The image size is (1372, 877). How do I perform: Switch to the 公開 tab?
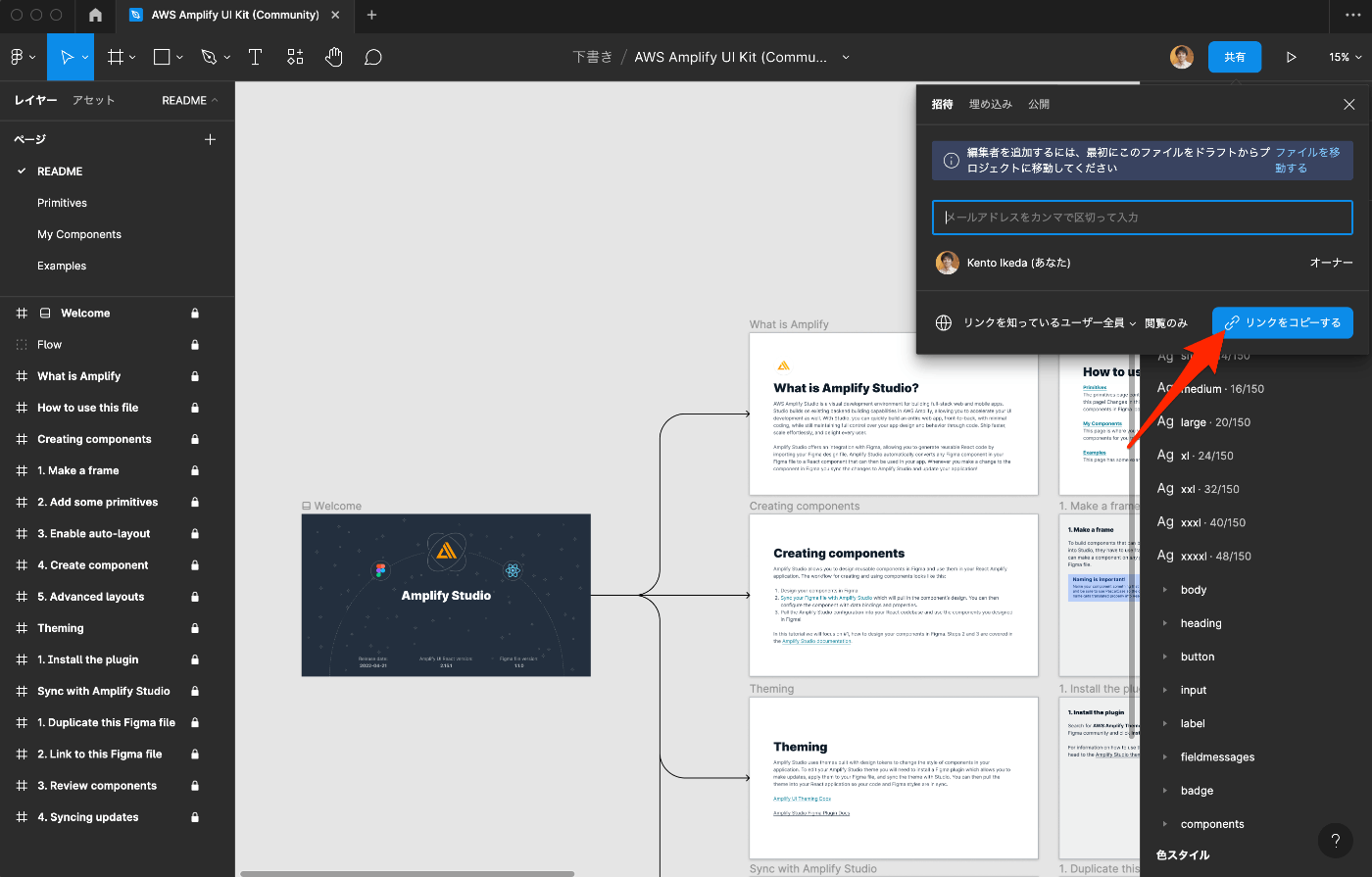tap(1039, 104)
